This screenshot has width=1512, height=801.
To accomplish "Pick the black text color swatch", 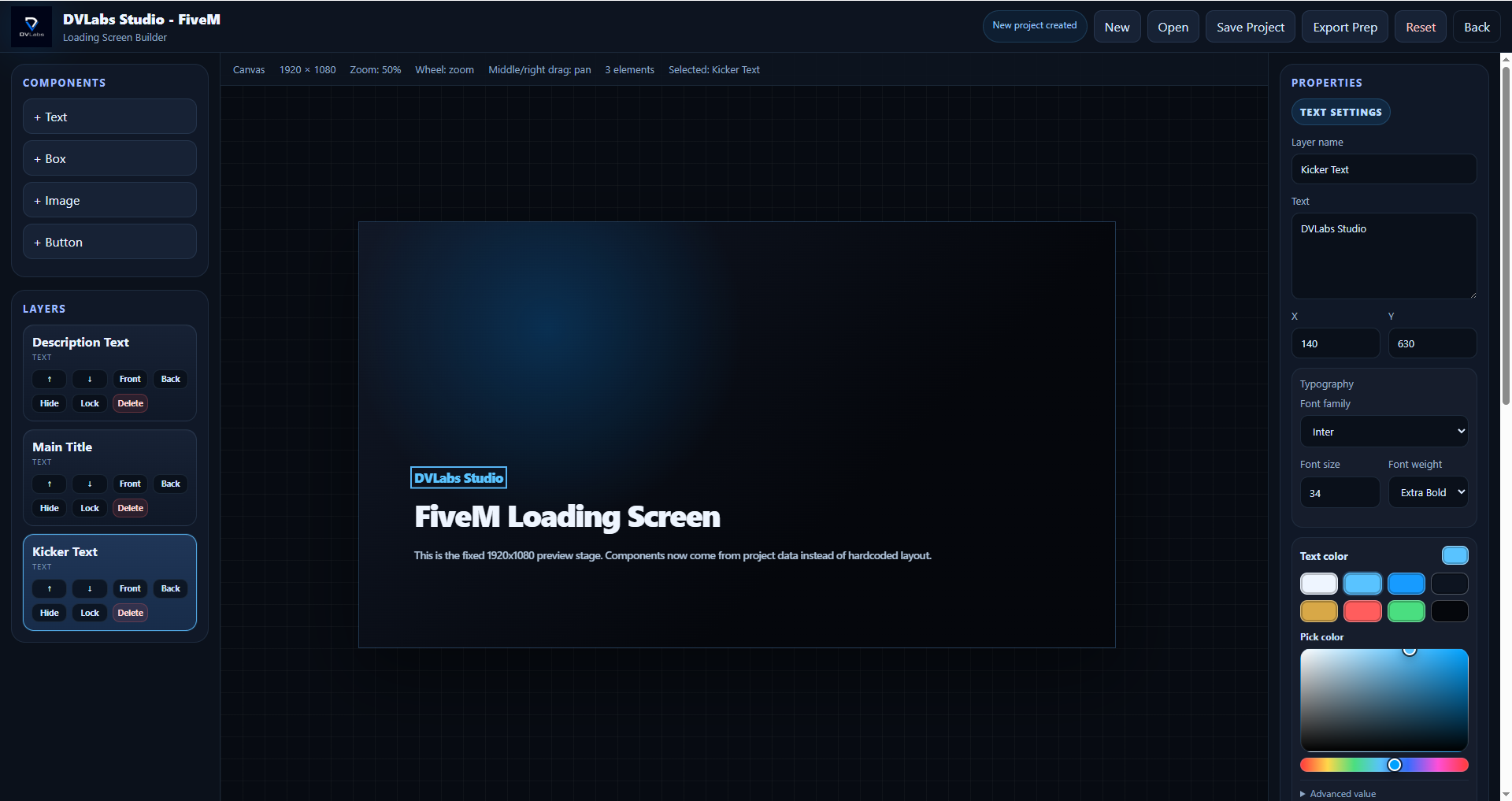I will click(1450, 611).
